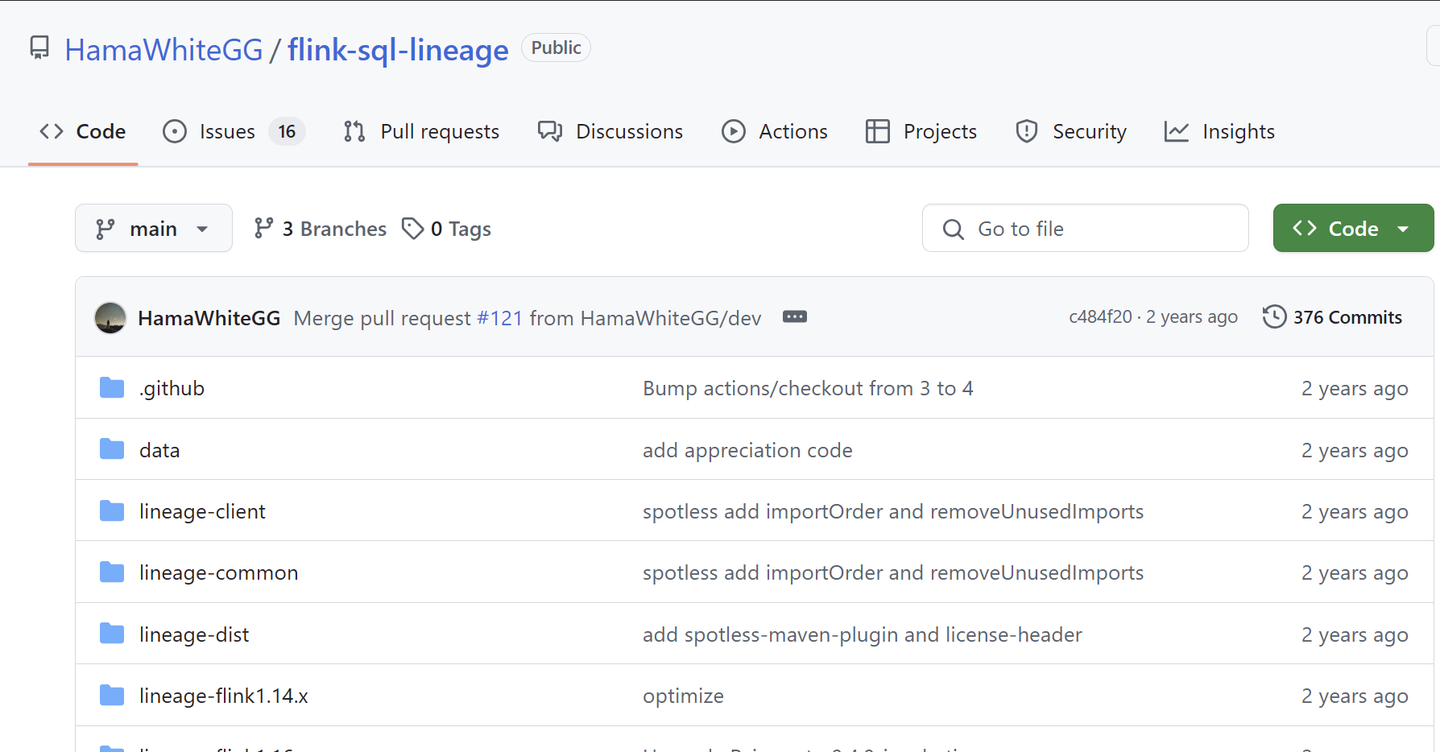Click the HamaWhiteGG avatar image
Screen dimensions: 1440x752
pyautogui.click(x=110, y=318)
